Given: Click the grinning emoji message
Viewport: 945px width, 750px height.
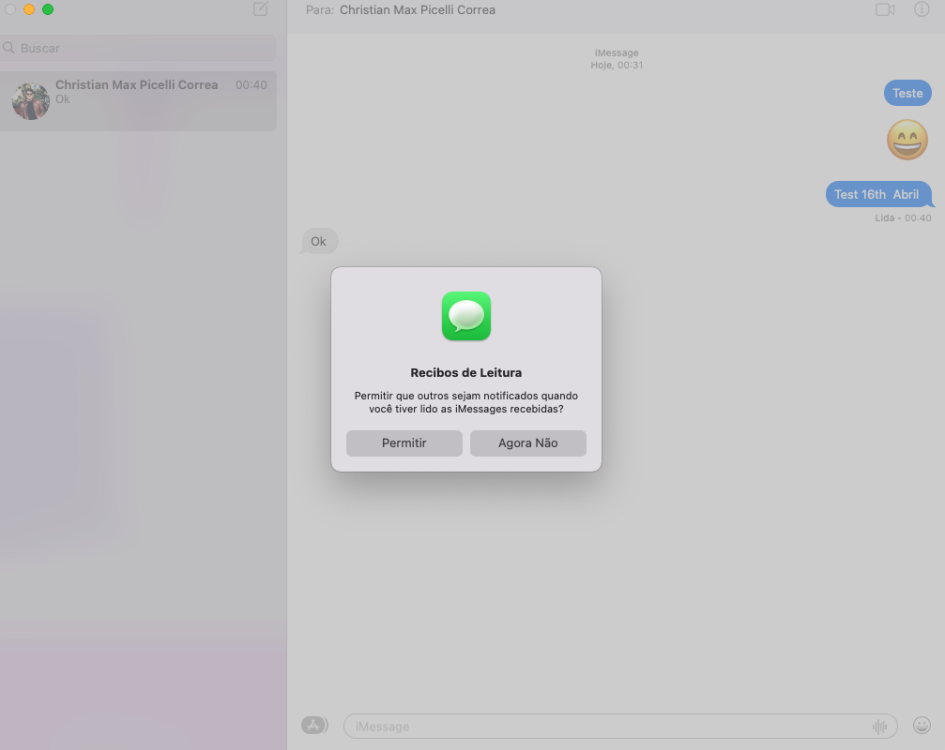Looking at the screenshot, I should [907, 140].
